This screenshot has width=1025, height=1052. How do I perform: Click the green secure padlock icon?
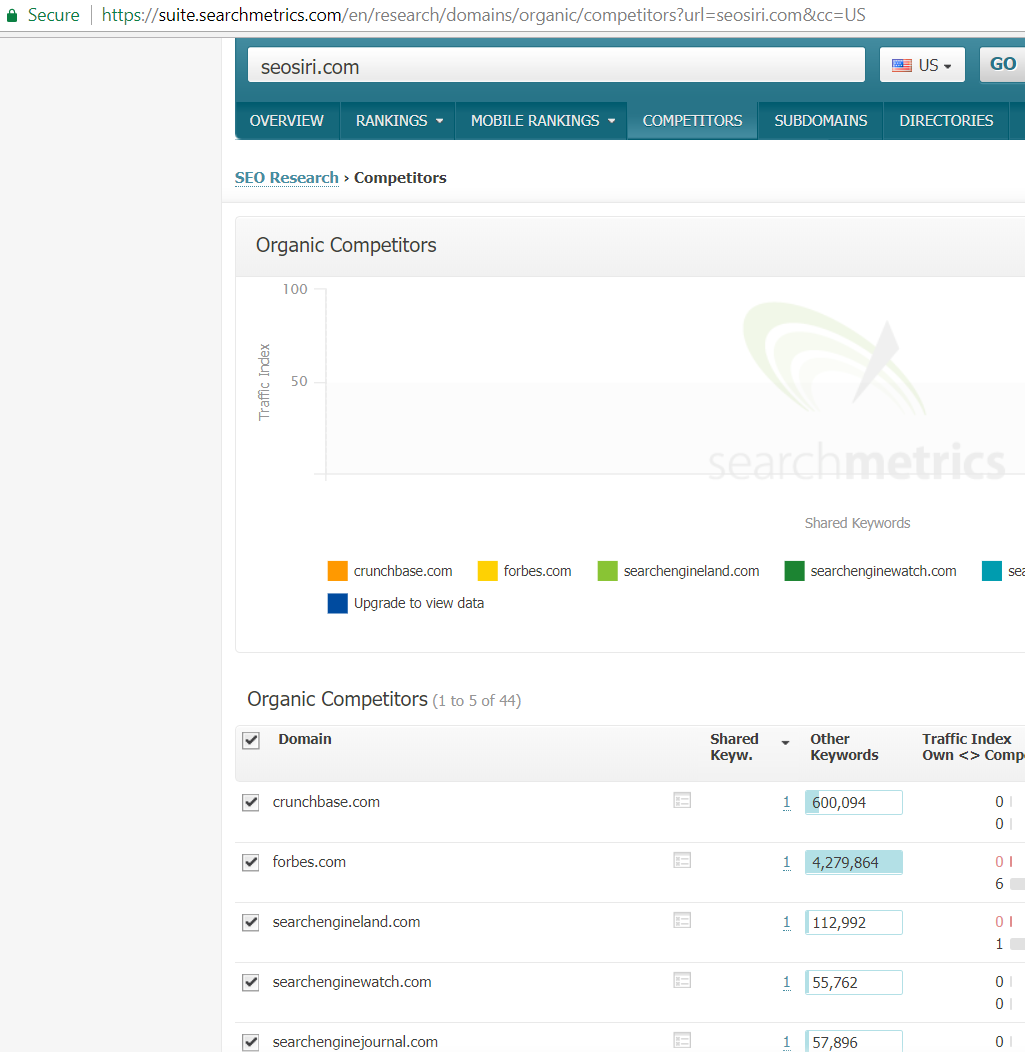click(x=11, y=15)
